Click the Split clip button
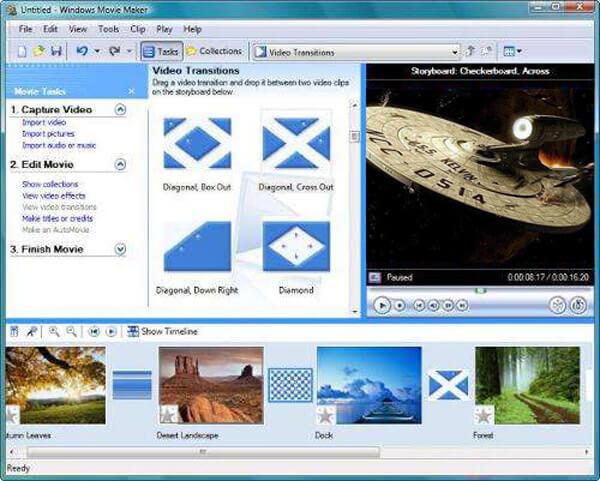The image size is (600, 481). (x=558, y=305)
